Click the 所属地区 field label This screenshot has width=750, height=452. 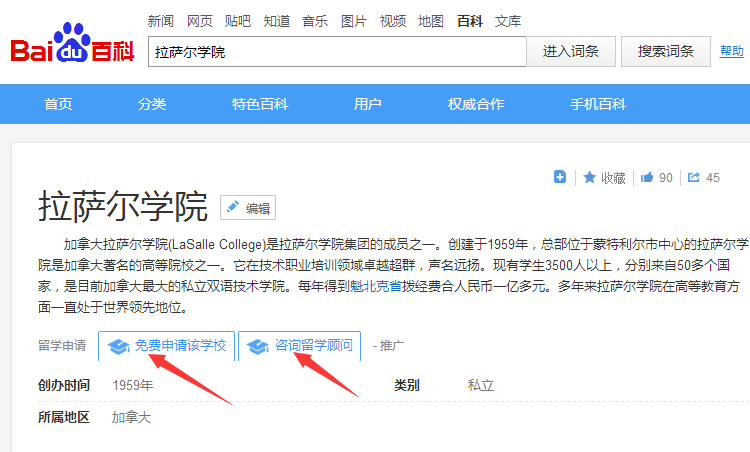coord(64,417)
